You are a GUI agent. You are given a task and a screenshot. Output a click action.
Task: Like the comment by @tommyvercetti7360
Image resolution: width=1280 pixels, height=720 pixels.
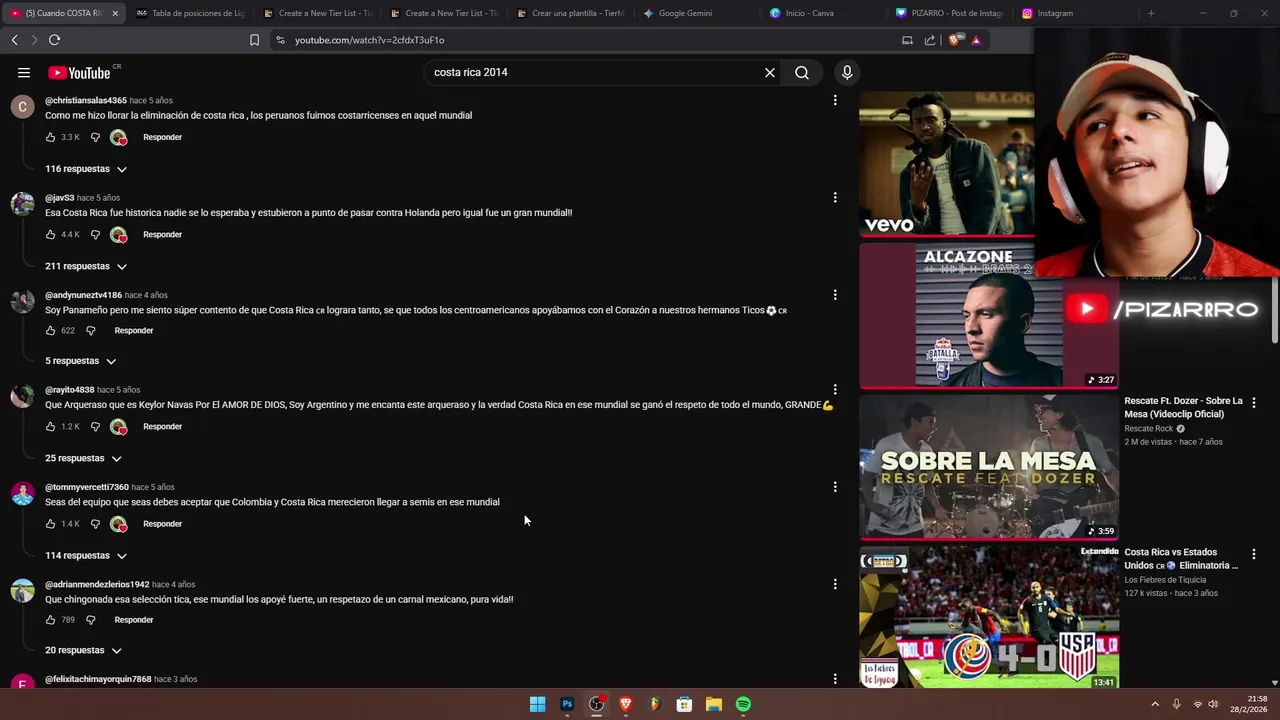click(50, 523)
